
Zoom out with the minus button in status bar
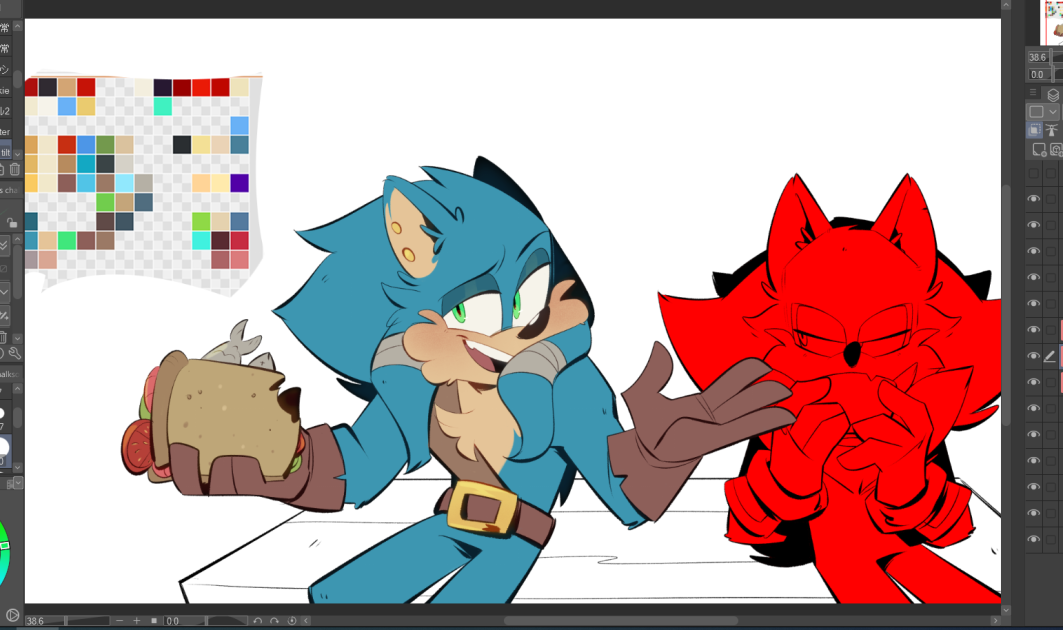click(120, 621)
